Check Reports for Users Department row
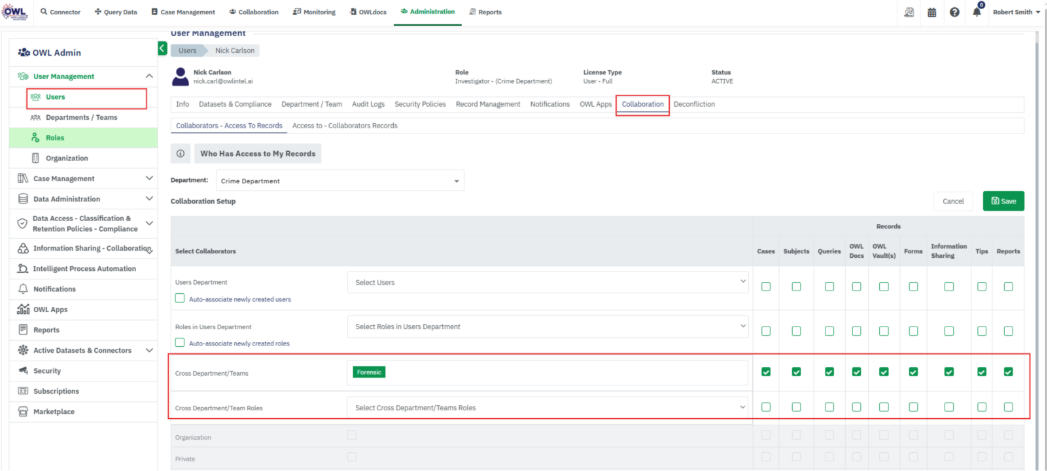 1008,287
